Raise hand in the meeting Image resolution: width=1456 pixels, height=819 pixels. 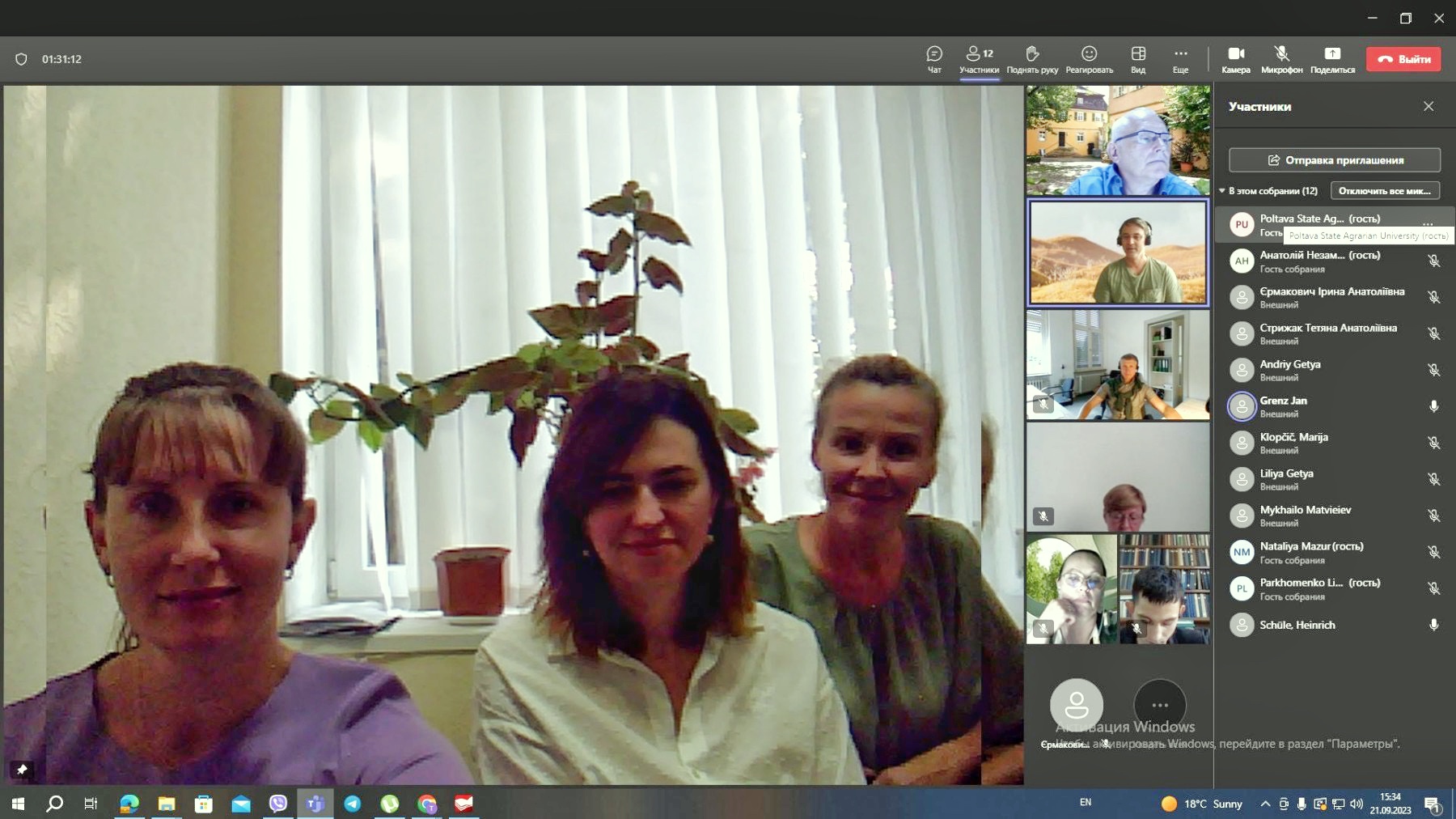coord(1032,59)
